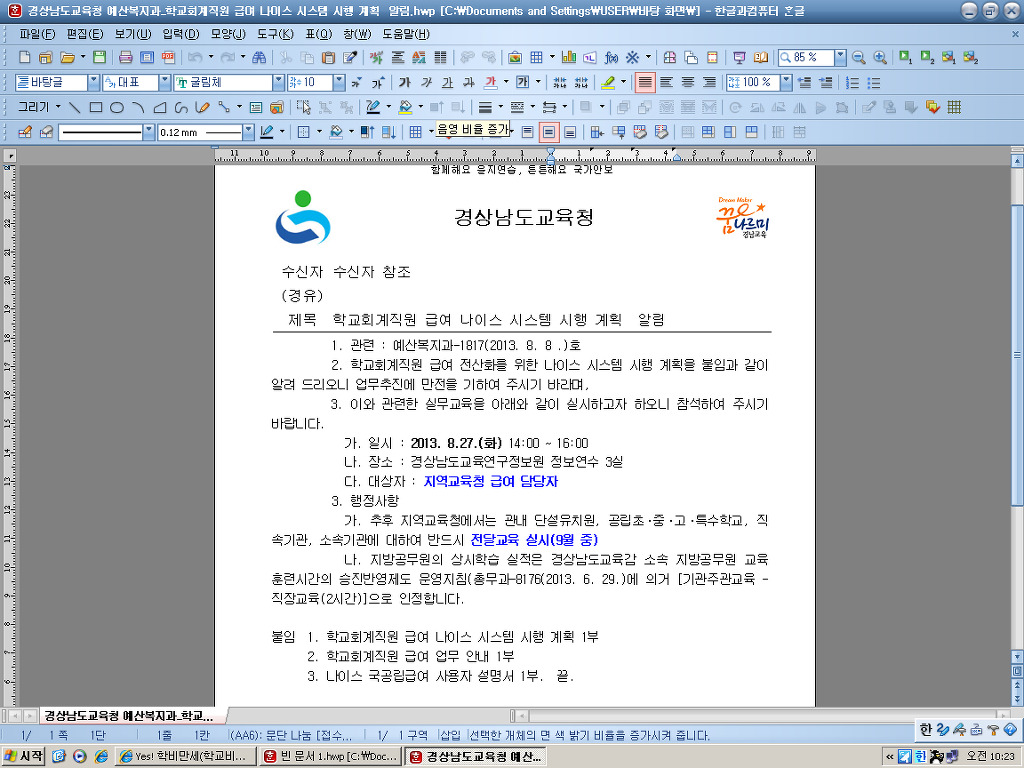Viewport: 1024px width, 768px height.
Task: Expand the 굴림체 font dropdown
Action: pos(279,82)
